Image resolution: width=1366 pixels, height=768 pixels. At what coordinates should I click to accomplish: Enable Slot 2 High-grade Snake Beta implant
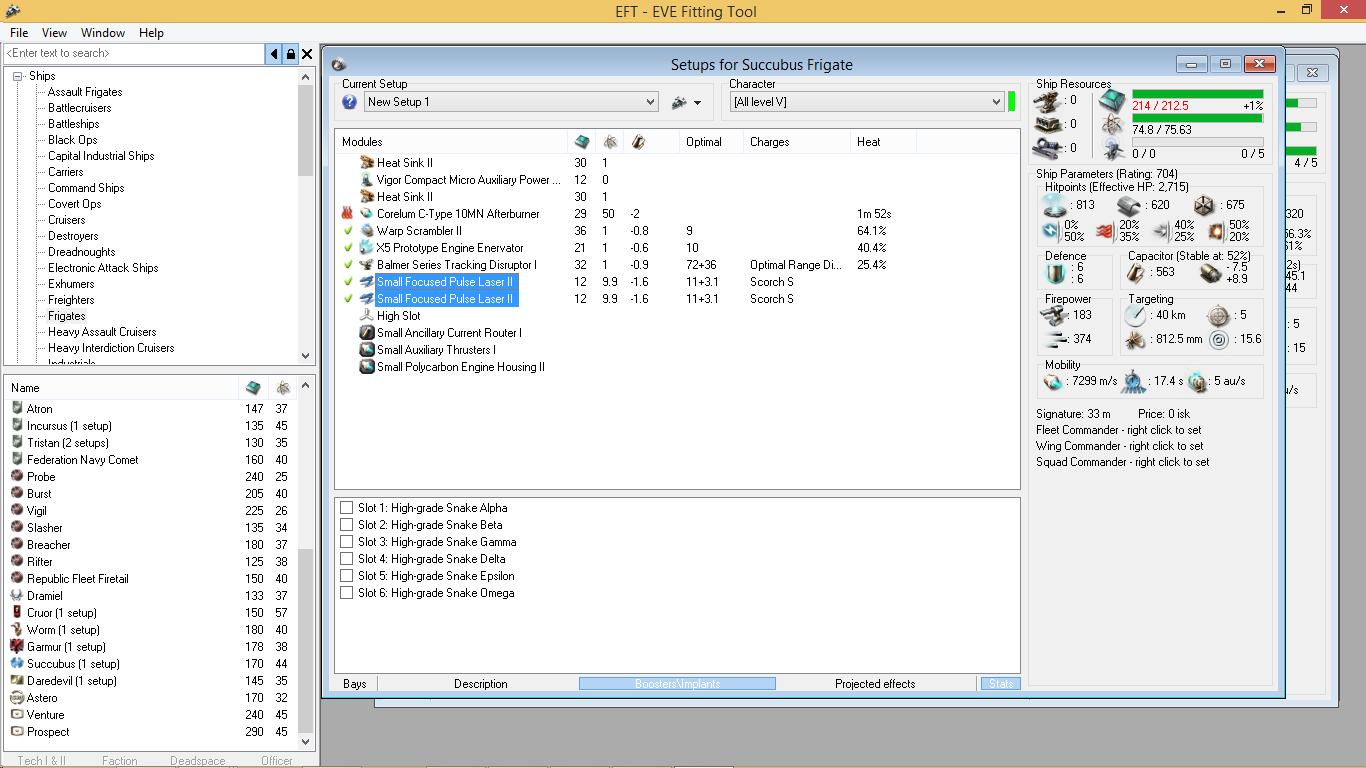[347, 525]
